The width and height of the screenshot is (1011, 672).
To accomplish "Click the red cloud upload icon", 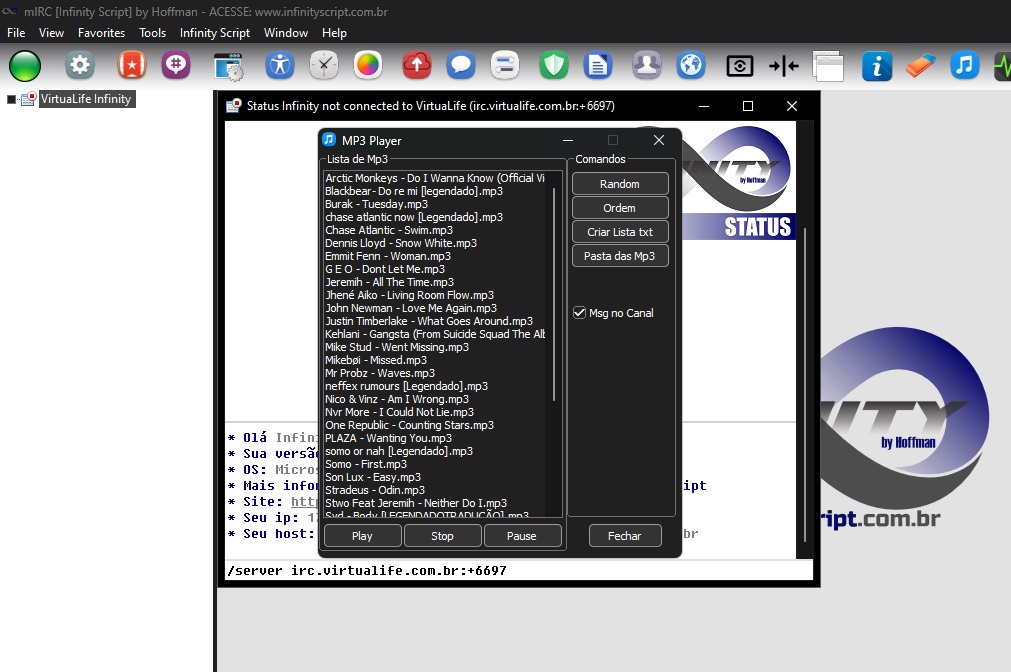I will (416, 66).
